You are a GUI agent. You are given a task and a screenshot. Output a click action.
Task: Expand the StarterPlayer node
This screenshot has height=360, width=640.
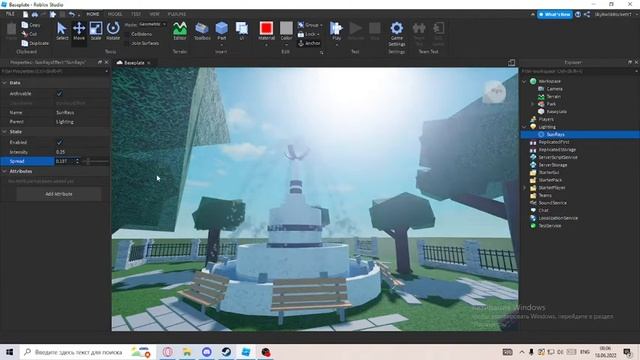524,188
